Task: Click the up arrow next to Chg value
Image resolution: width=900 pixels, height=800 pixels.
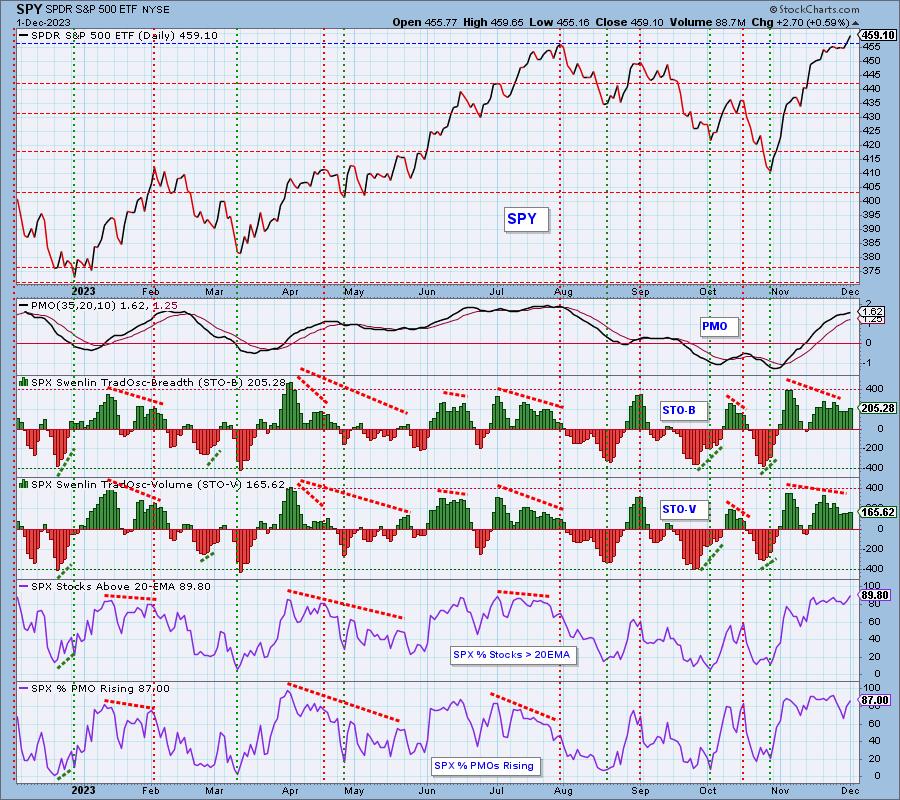Action: point(856,23)
